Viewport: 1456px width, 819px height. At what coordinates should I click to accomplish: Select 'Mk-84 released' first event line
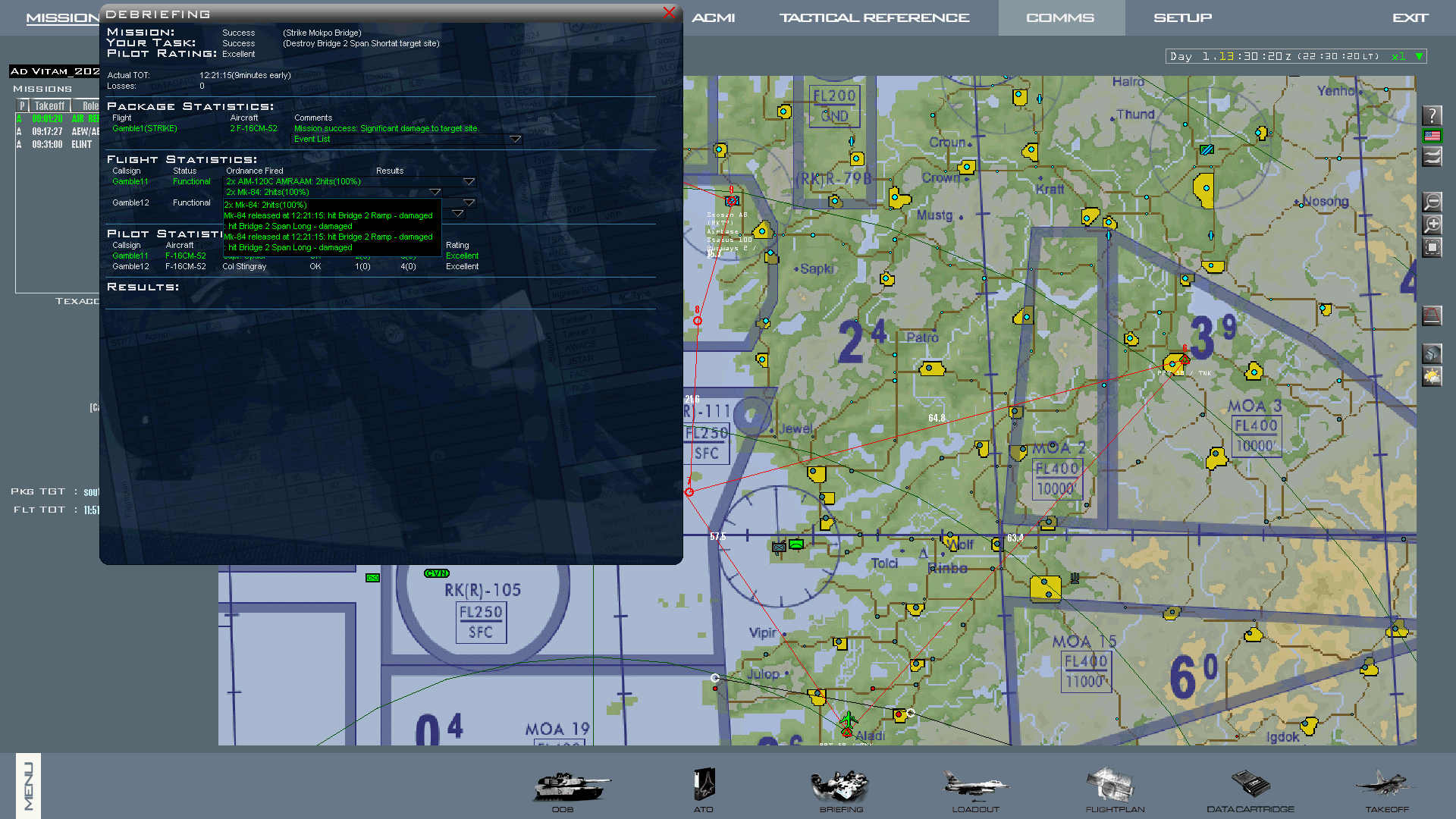coord(328,215)
